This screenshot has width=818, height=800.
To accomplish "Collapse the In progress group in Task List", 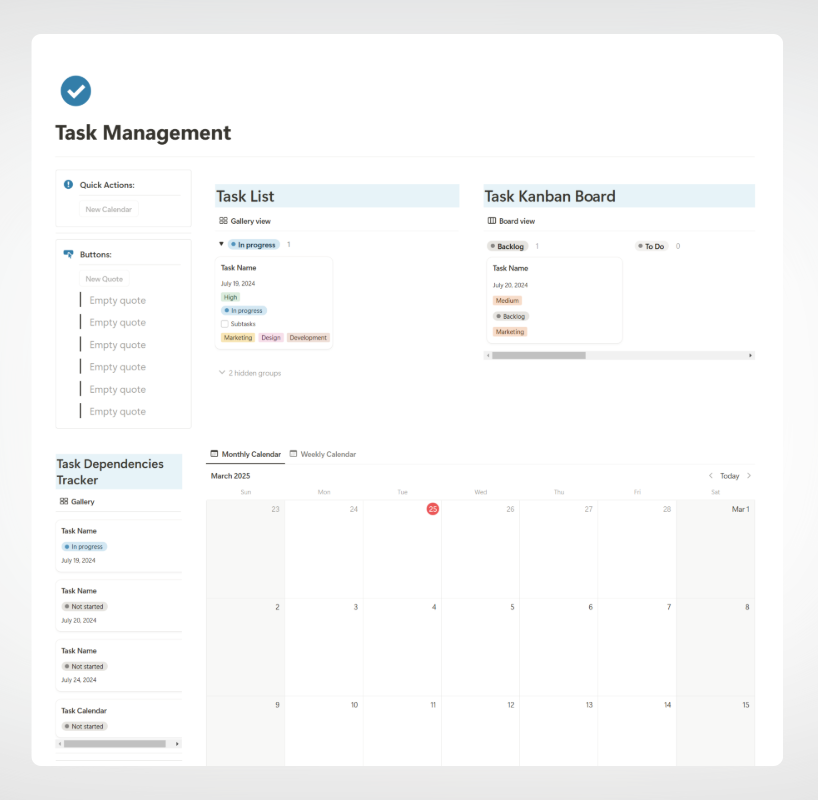I will click(221, 243).
